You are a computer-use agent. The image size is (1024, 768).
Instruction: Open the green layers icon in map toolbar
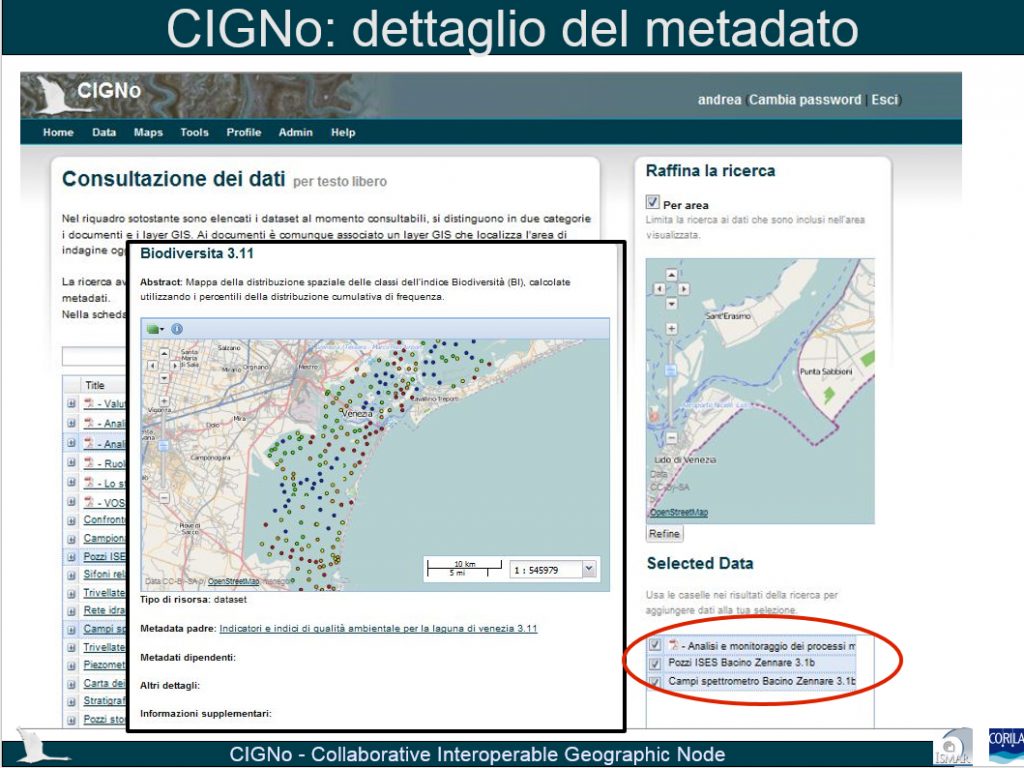(155, 329)
